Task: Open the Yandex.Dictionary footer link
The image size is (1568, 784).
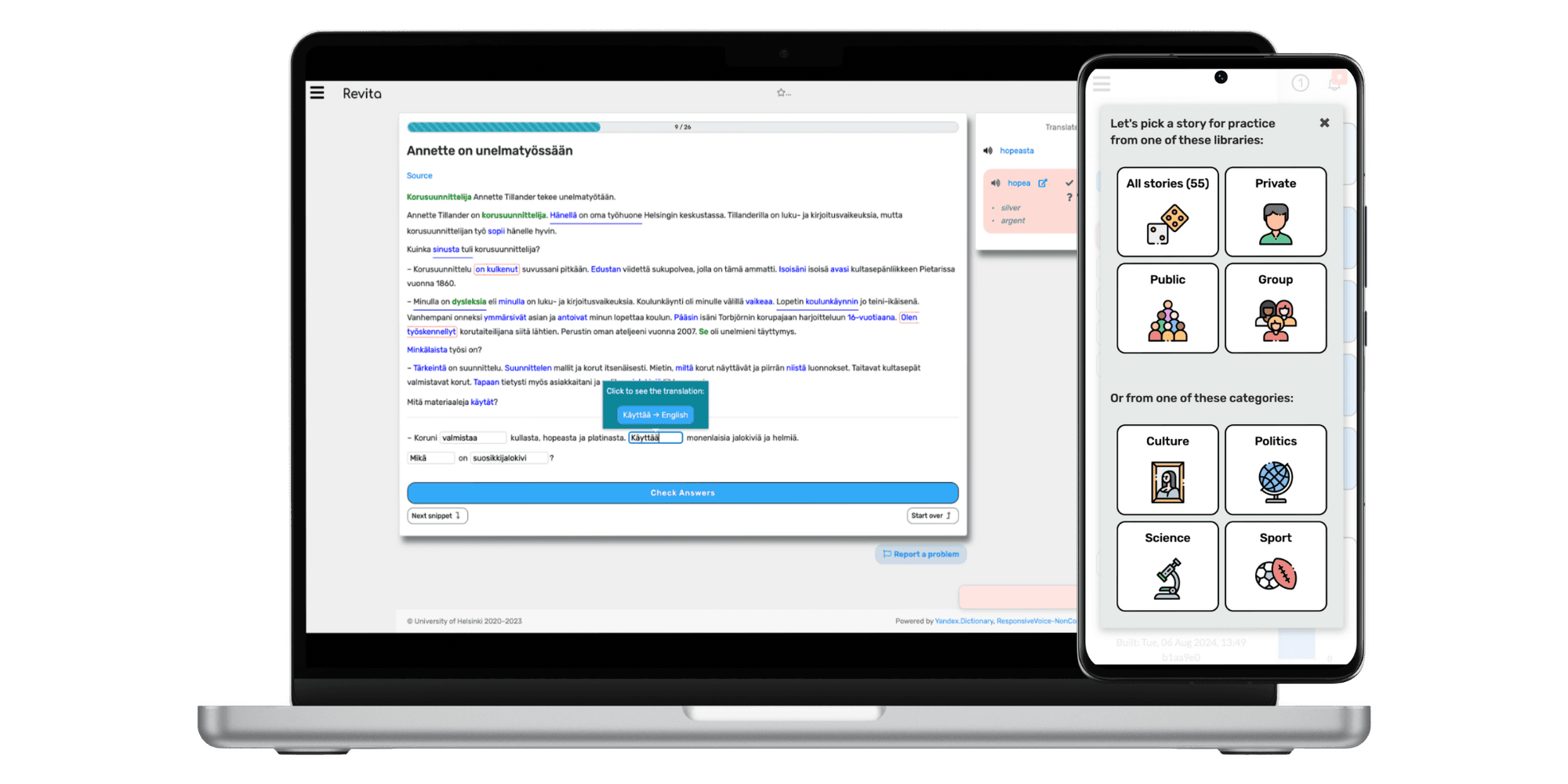Action: pos(964,621)
